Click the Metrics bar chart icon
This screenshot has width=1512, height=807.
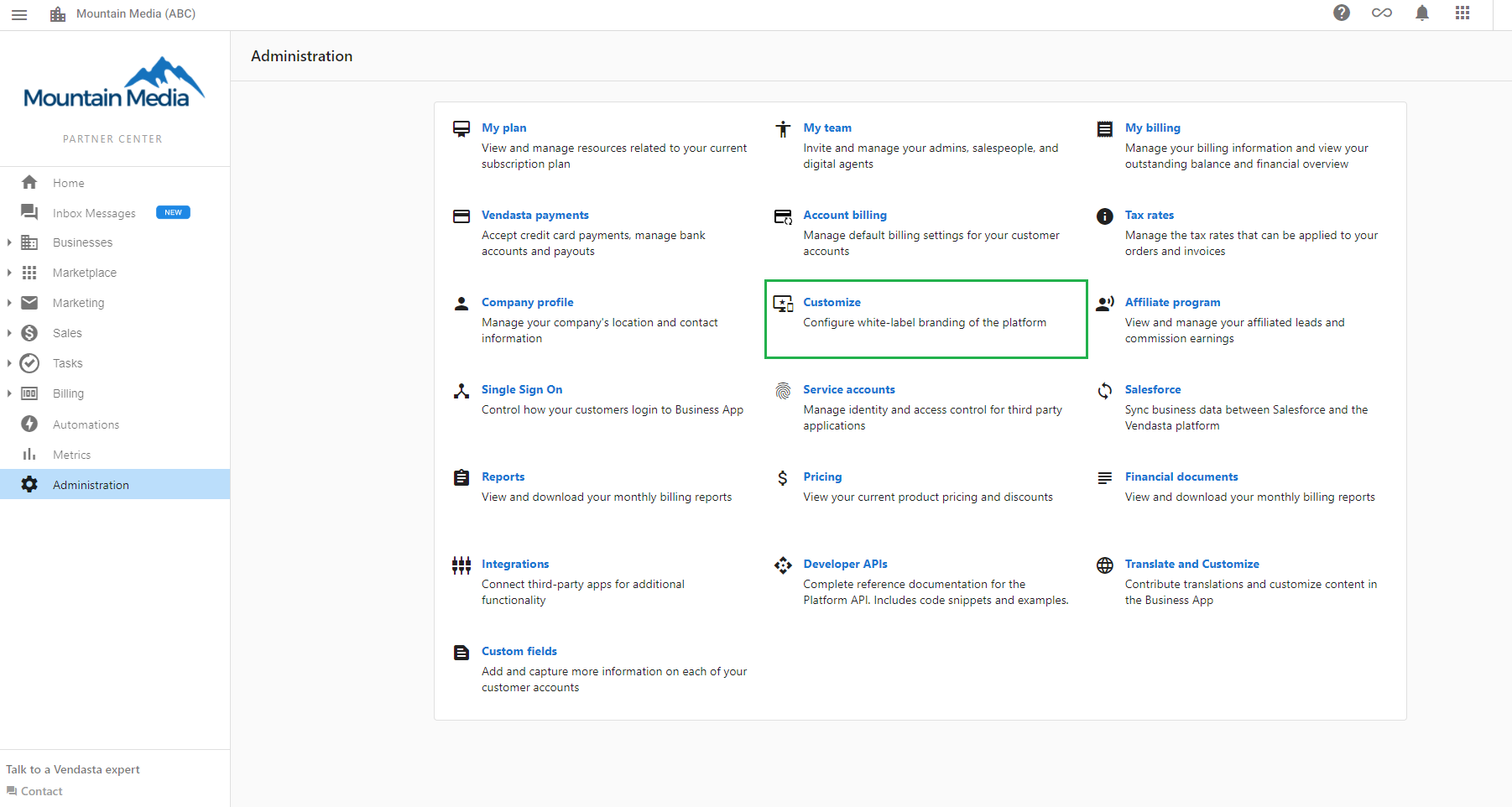point(29,454)
